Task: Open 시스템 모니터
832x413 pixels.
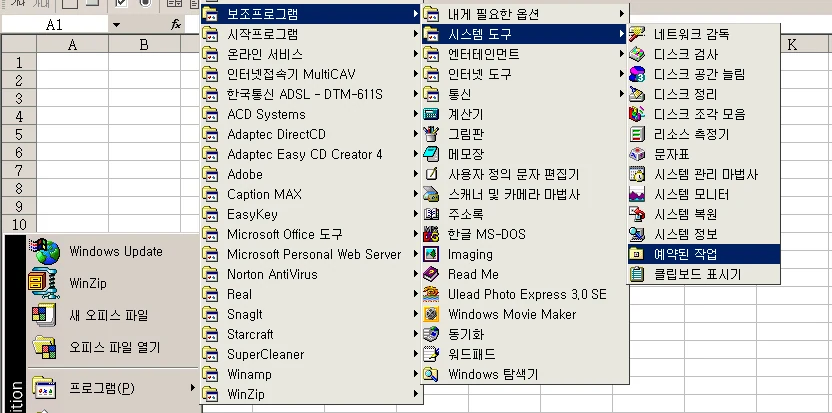Action: pyautogui.click(x=704, y=194)
